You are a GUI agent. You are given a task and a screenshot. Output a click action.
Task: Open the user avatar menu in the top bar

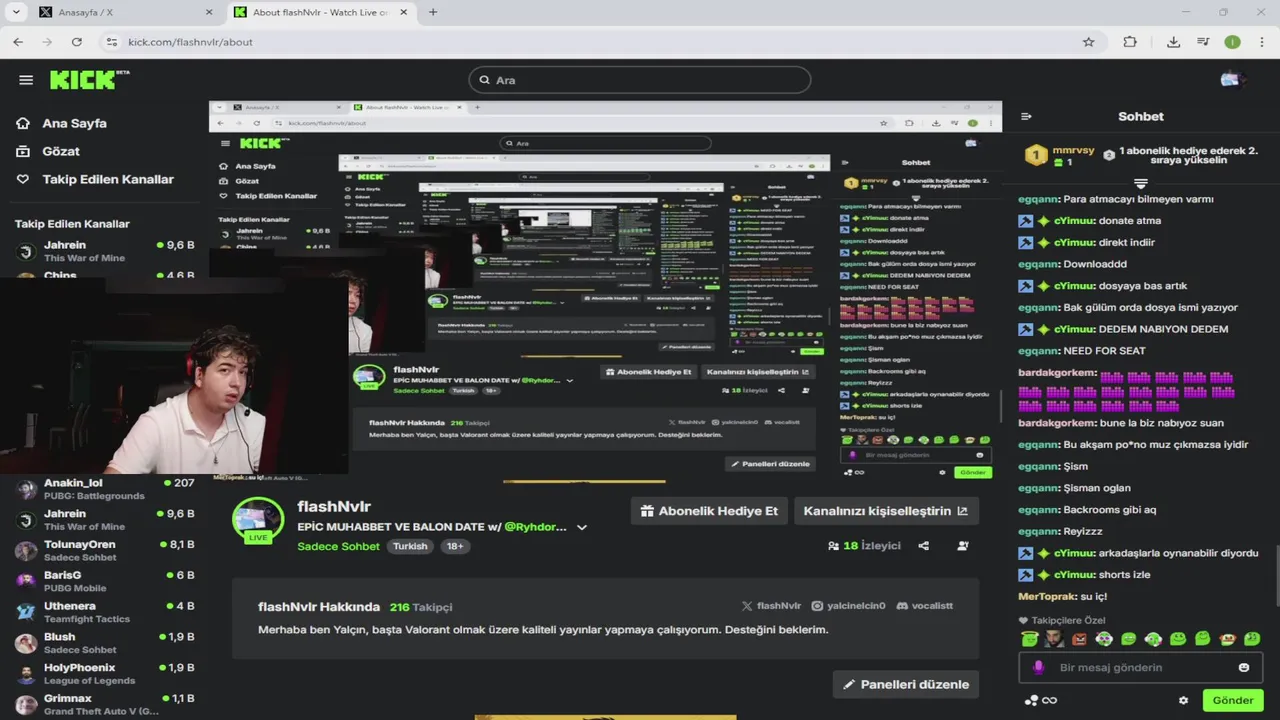tap(1230, 80)
